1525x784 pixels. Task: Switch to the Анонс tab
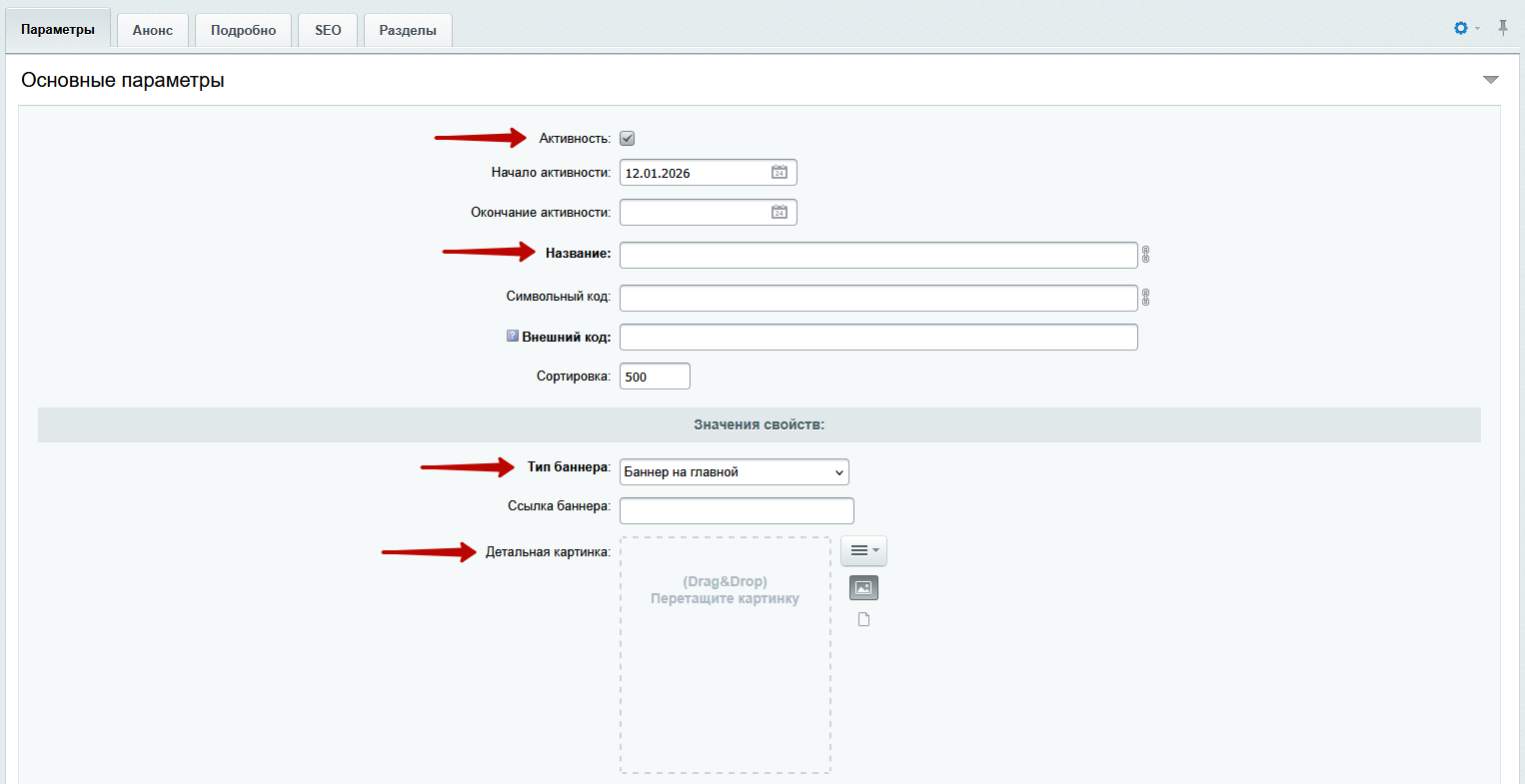pyautogui.click(x=153, y=30)
